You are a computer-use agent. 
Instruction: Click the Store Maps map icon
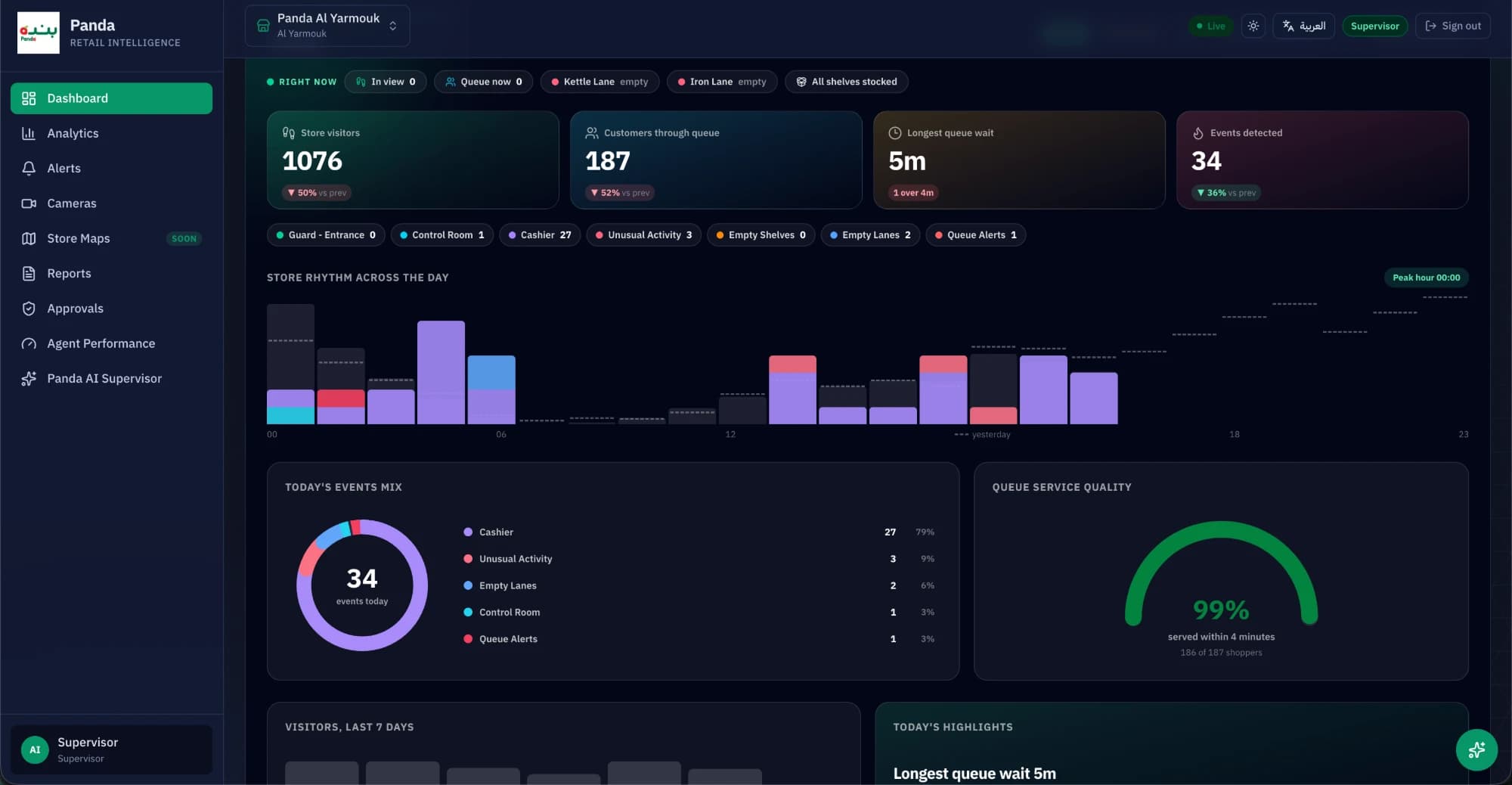tap(29, 238)
